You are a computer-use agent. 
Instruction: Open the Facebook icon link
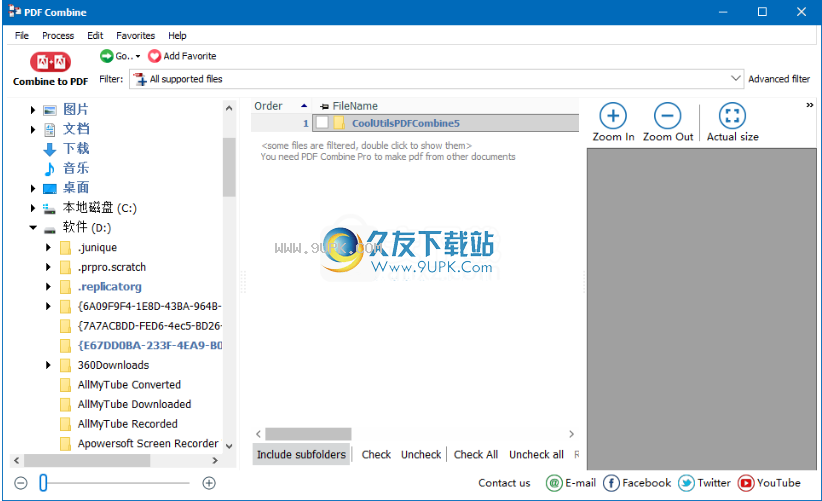point(611,483)
